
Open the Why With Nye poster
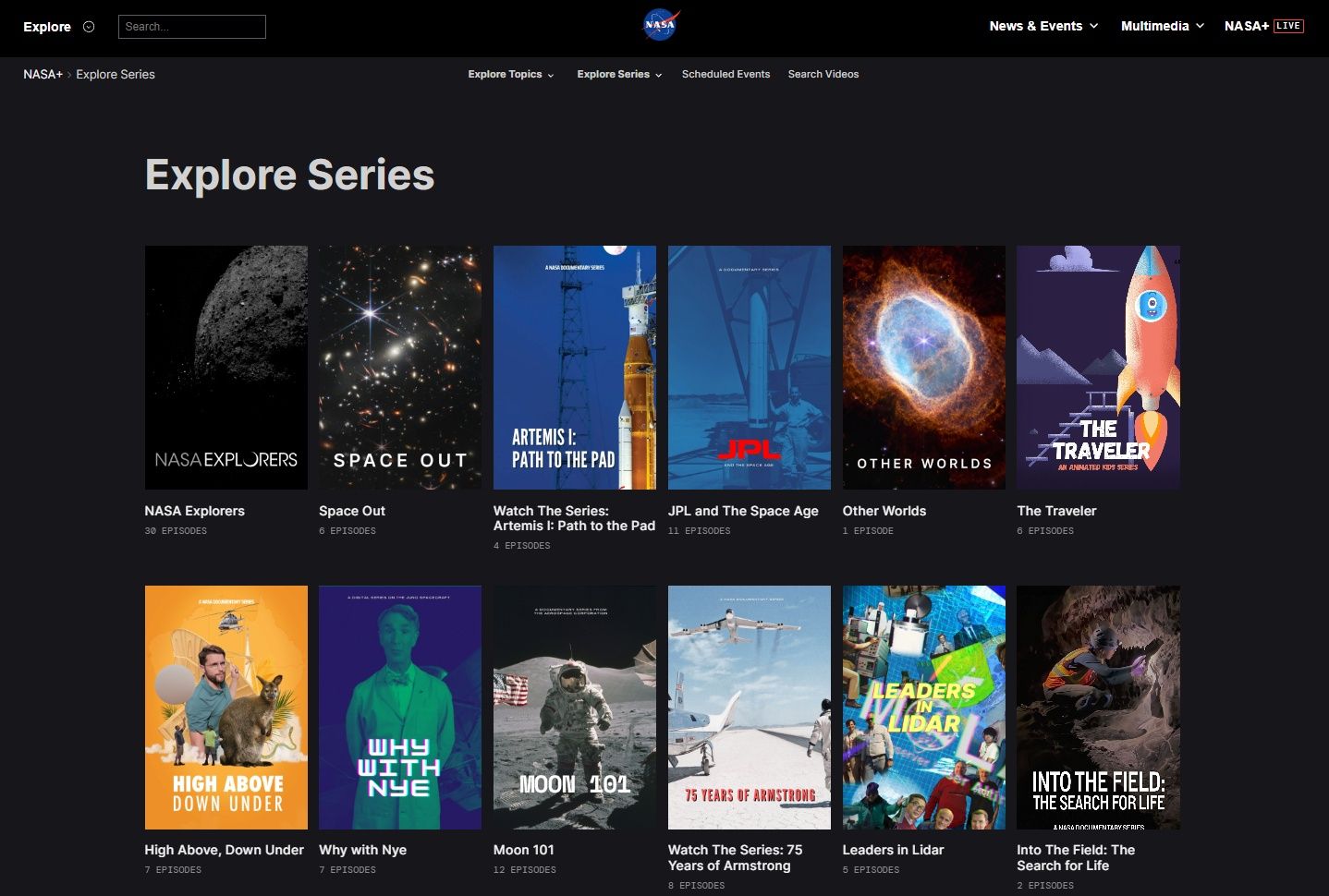[400, 708]
